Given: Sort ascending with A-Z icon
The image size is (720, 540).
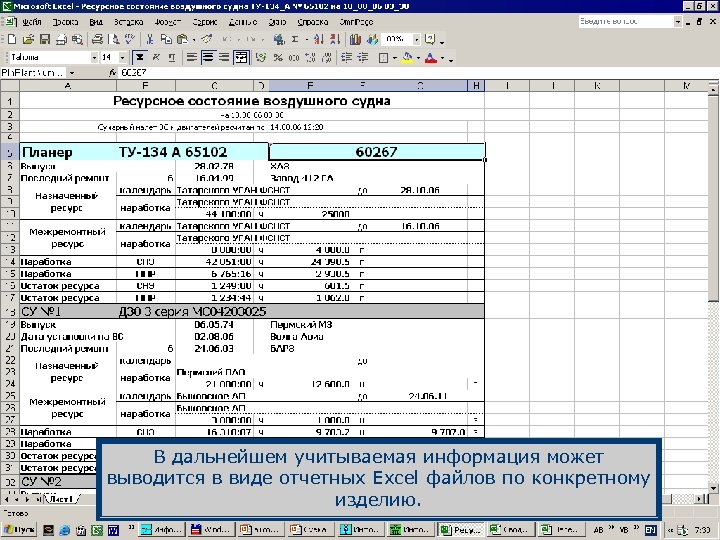Looking at the screenshot, I should tap(319, 40).
